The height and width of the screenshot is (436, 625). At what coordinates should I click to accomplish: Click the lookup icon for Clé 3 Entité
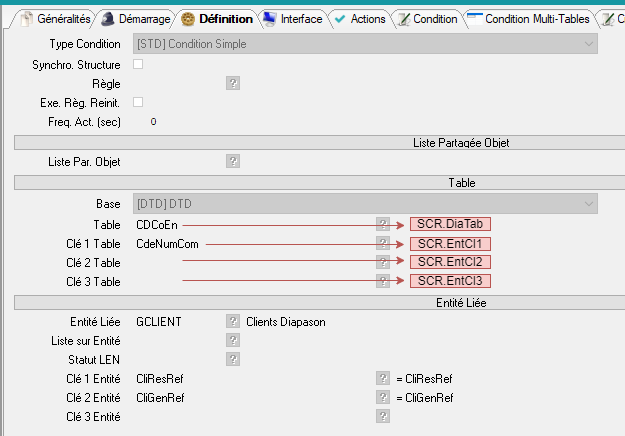click(x=383, y=416)
